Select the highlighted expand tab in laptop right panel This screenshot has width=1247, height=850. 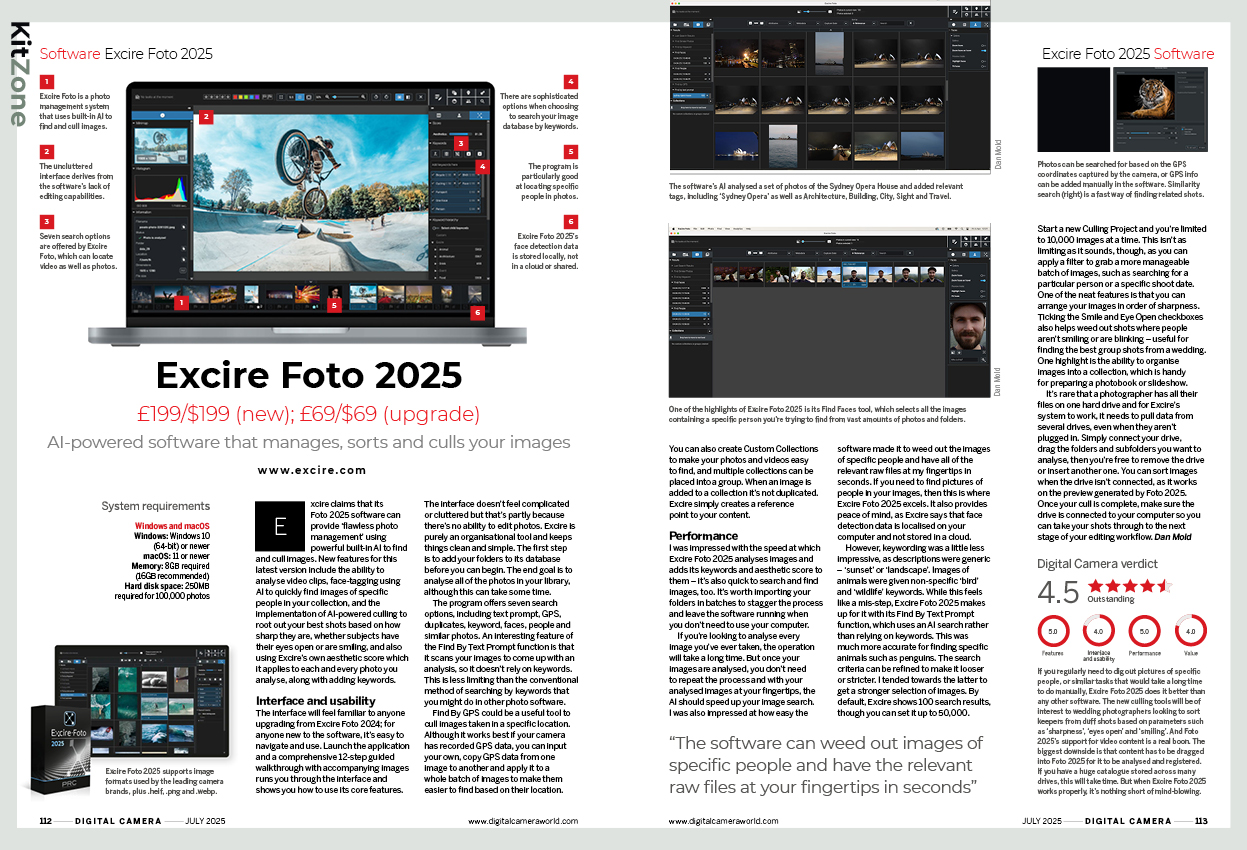pos(480,115)
